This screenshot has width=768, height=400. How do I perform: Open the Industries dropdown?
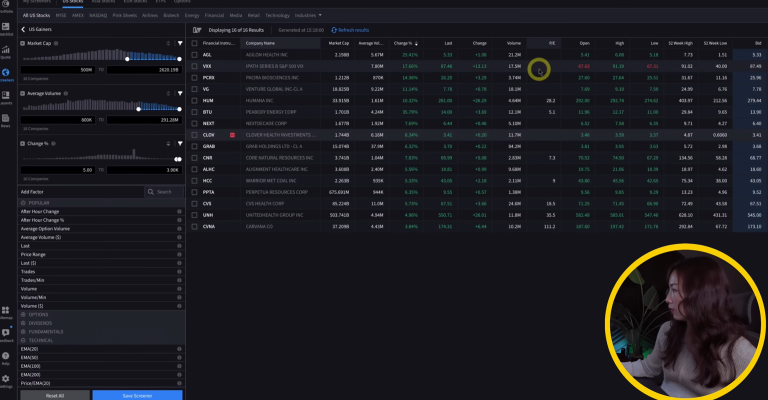[307, 16]
